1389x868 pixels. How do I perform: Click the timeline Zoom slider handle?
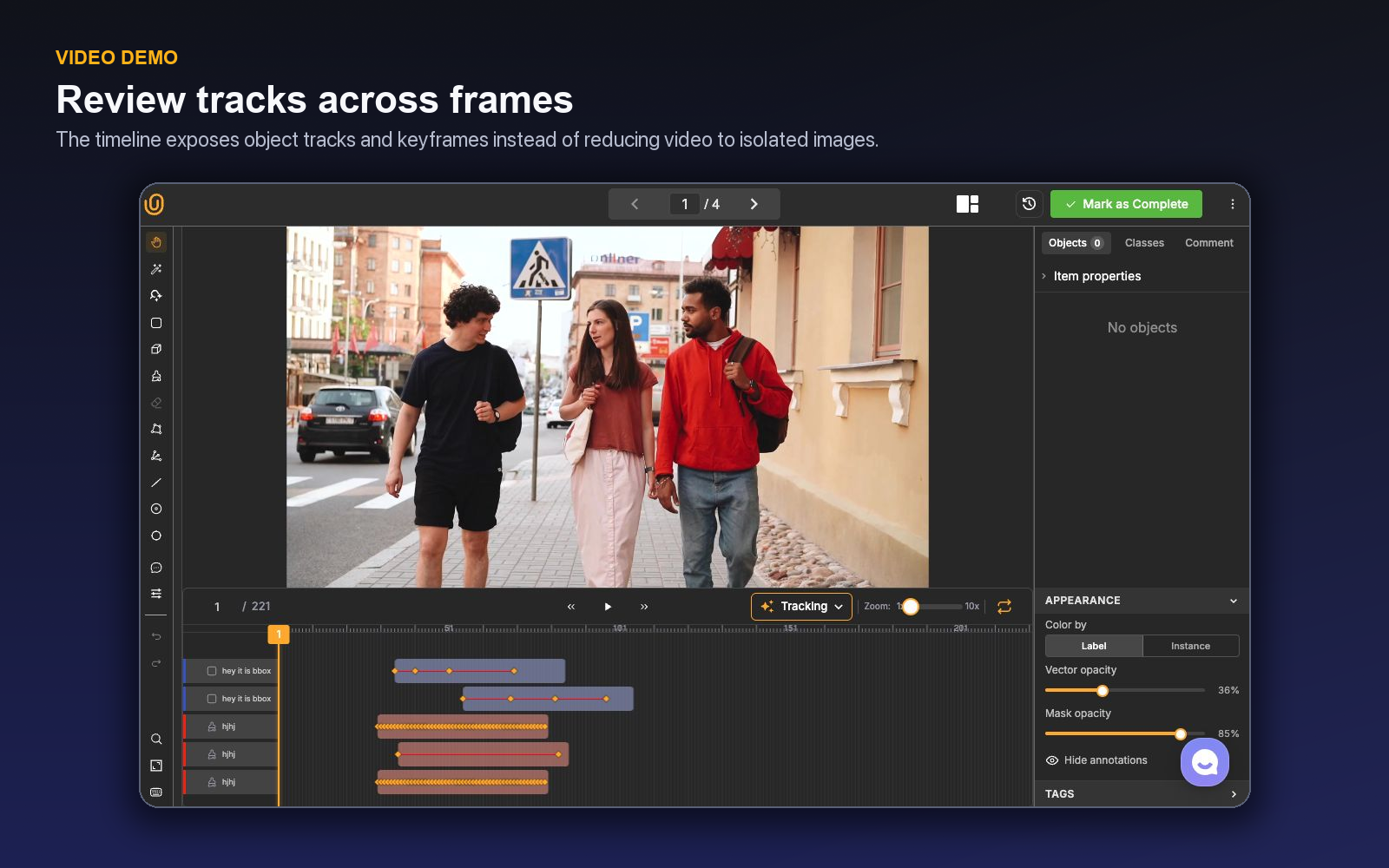coord(911,607)
